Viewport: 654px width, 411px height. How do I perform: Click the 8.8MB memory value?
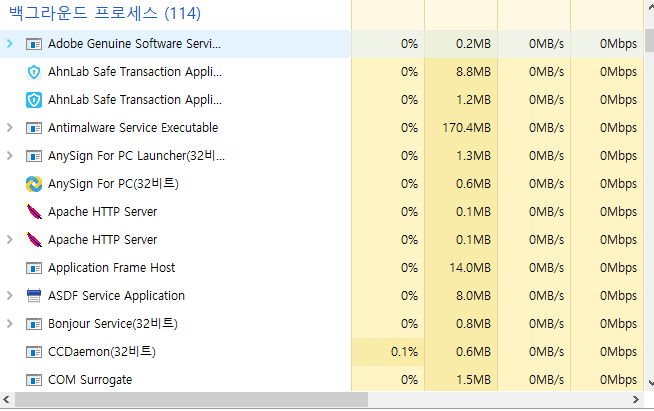pyautogui.click(x=473, y=72)
